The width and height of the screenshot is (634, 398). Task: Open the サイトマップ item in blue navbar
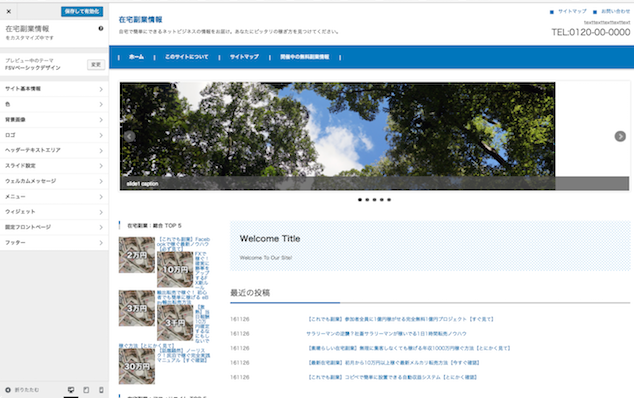coord(244,57)
